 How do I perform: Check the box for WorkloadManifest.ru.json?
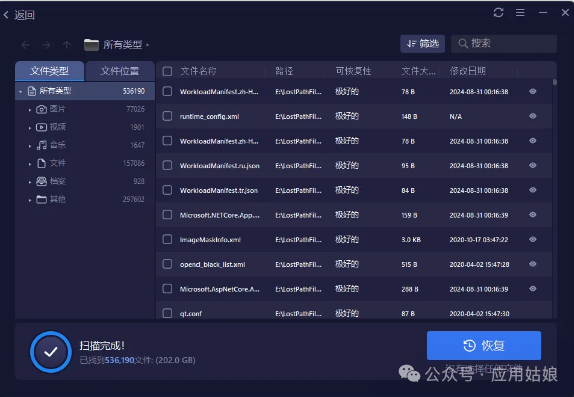coord(167,166)
